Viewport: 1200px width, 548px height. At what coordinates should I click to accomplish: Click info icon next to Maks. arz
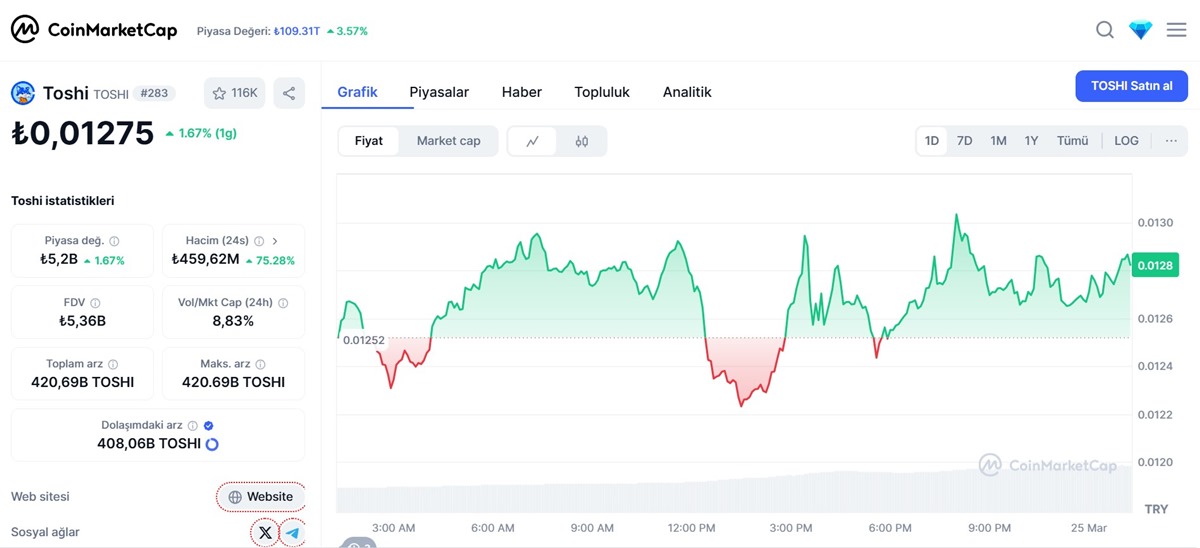click(261, 364)
